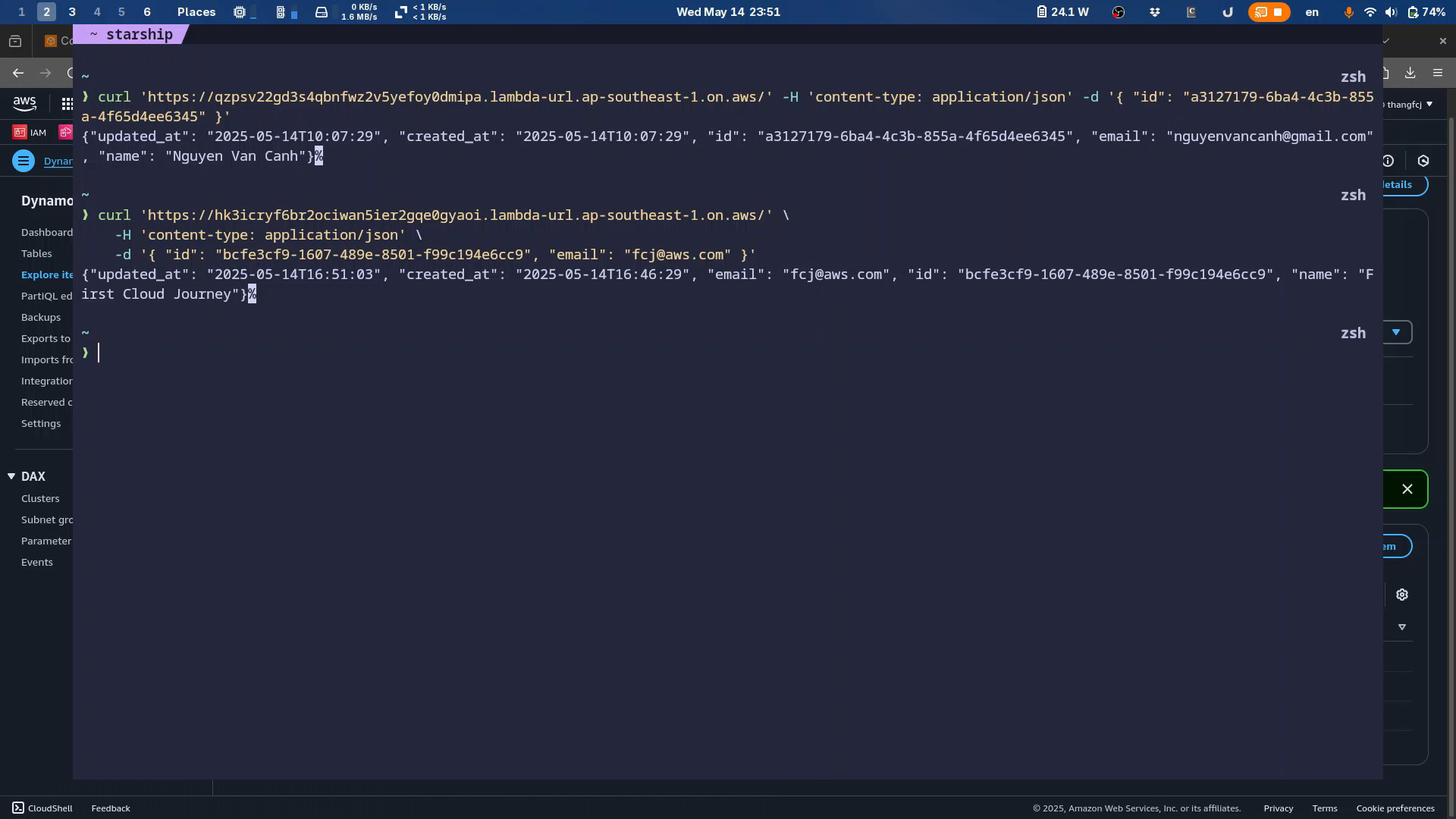The image size is (1456, 819).
Task: Click the AWS logo in console
Action: pyautogui.click(x=24, y=103)
